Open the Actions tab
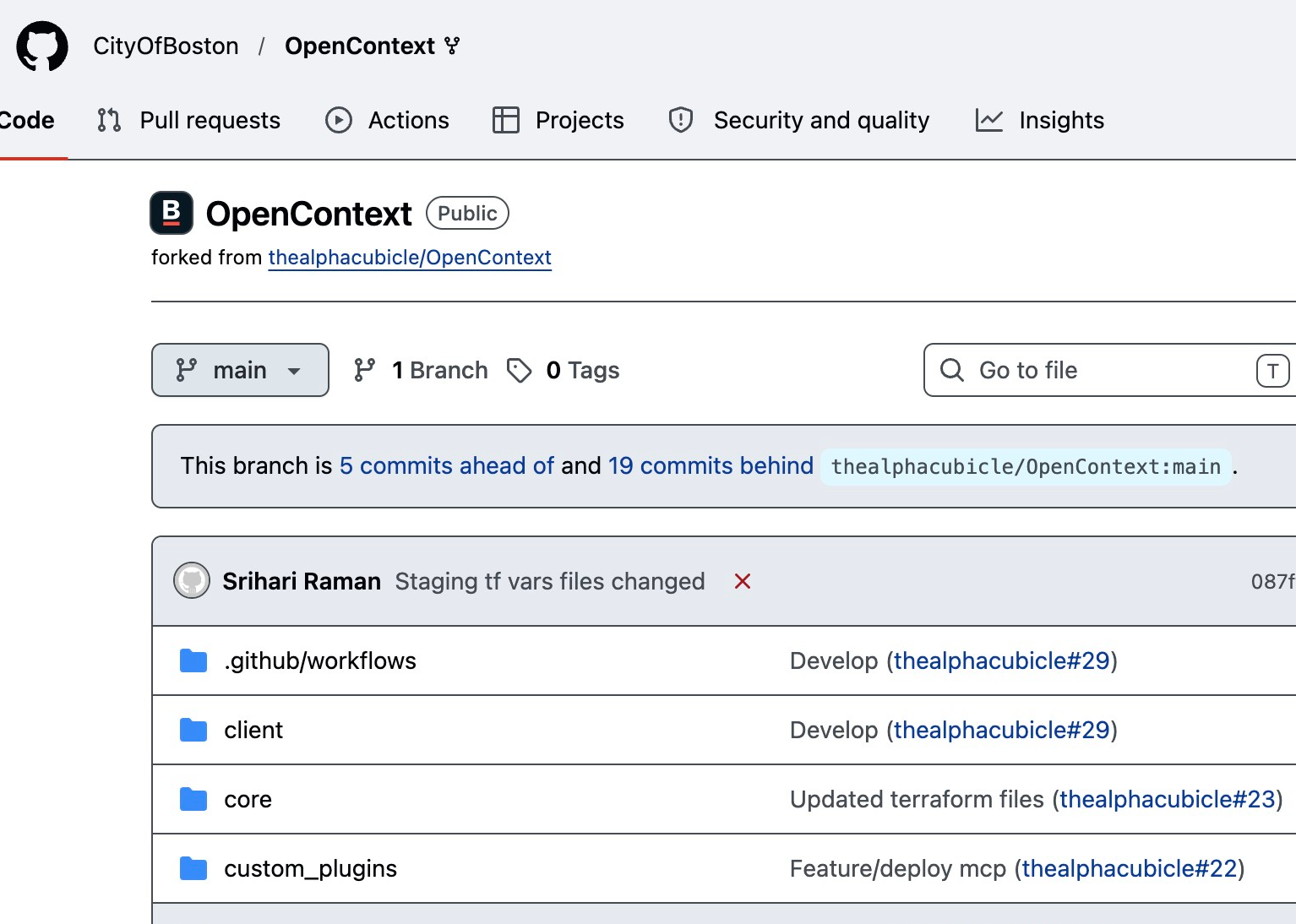 [x=387, y=120]
